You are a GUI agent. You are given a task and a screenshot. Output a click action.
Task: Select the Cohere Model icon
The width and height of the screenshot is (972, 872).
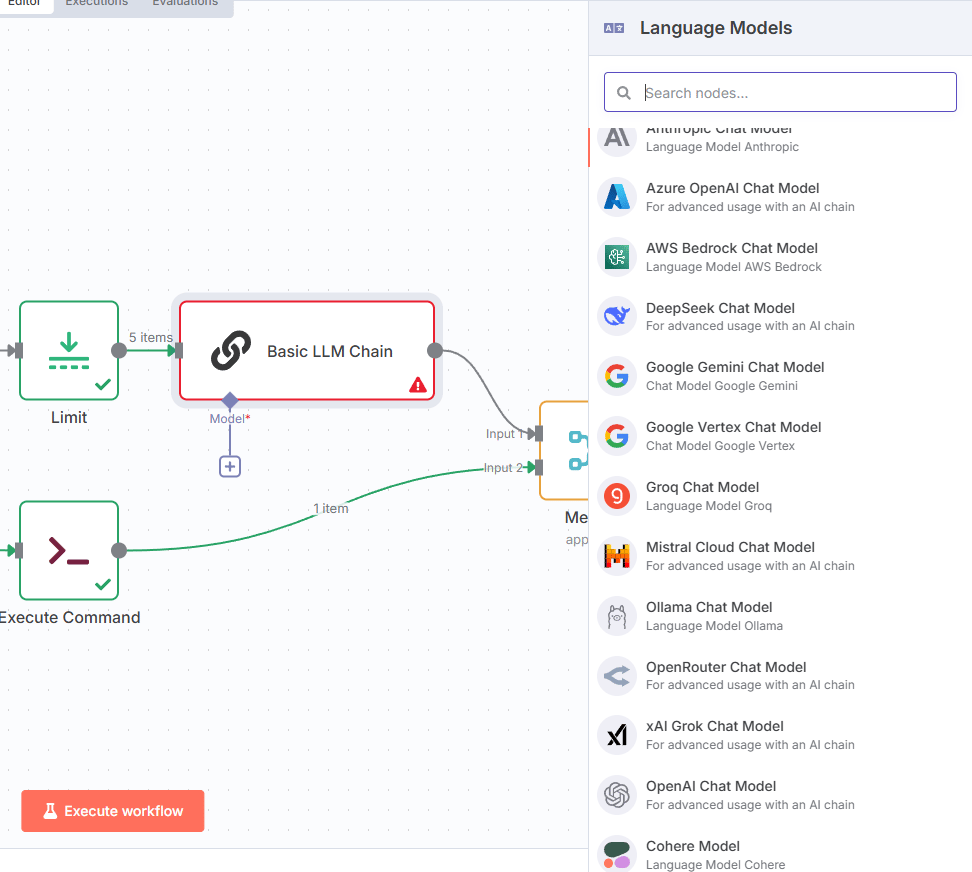617,855
